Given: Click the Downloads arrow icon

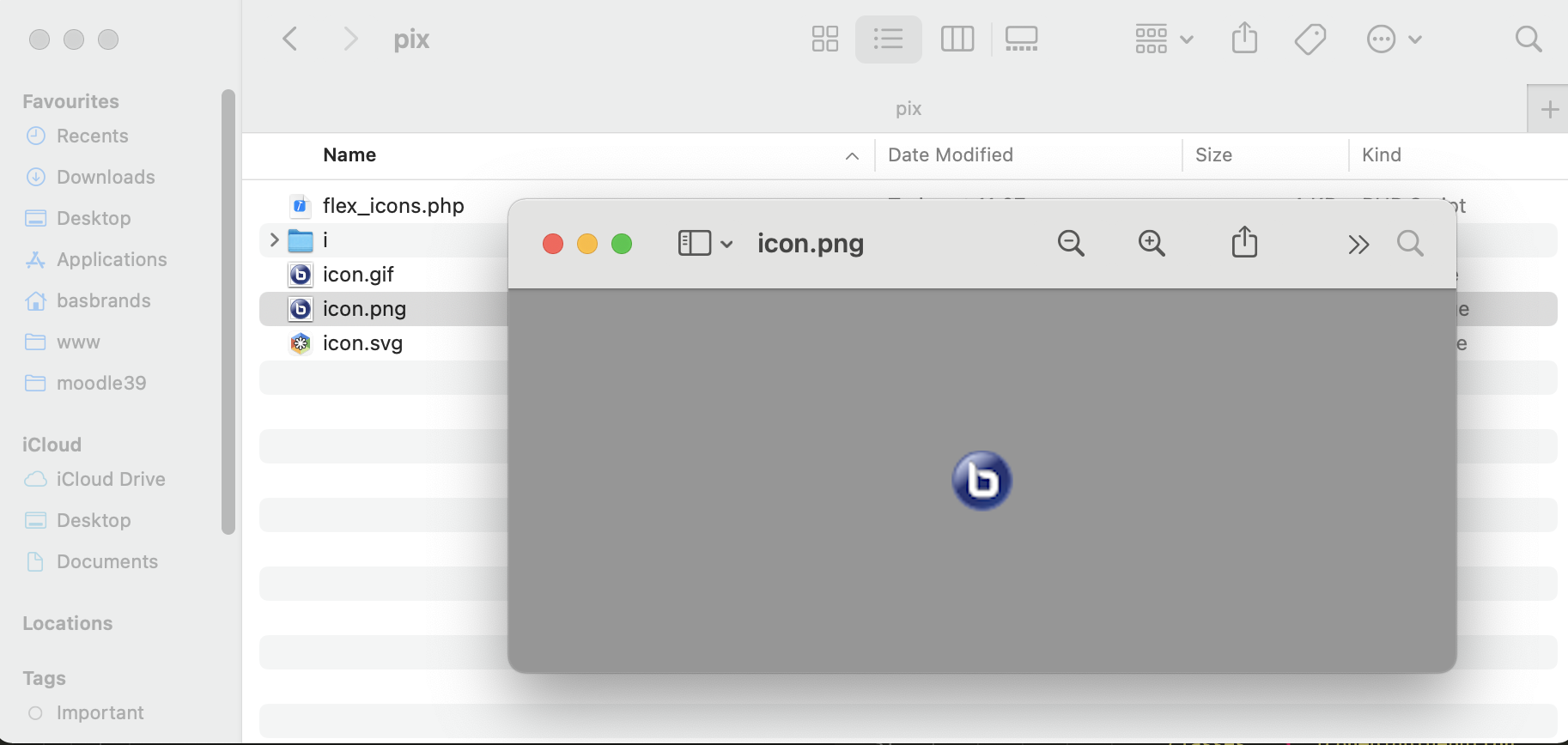Looking at the screenshot, I should [35, 177].
